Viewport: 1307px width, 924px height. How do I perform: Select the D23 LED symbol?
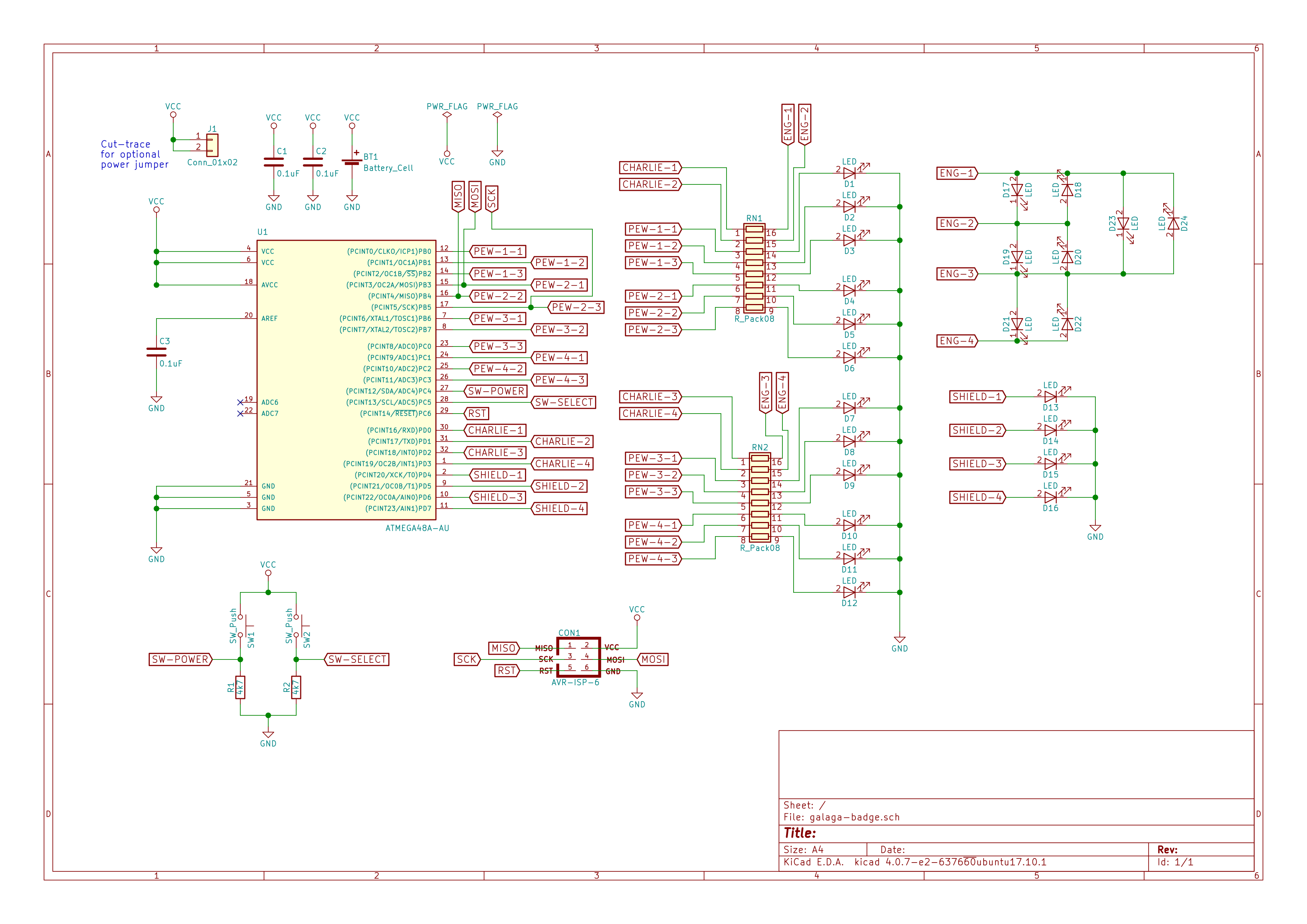1123,224
